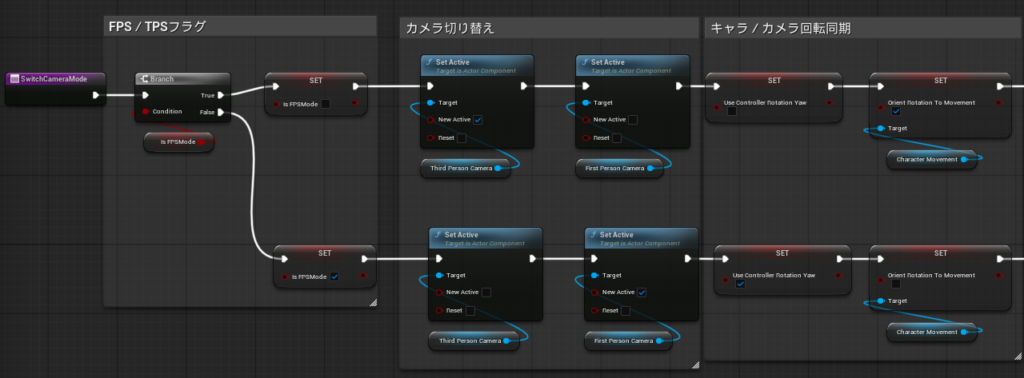Click the resize handle of the FPS / TPSフラグ comment box
Screen dimensions: 1024x378
[373, 302]
